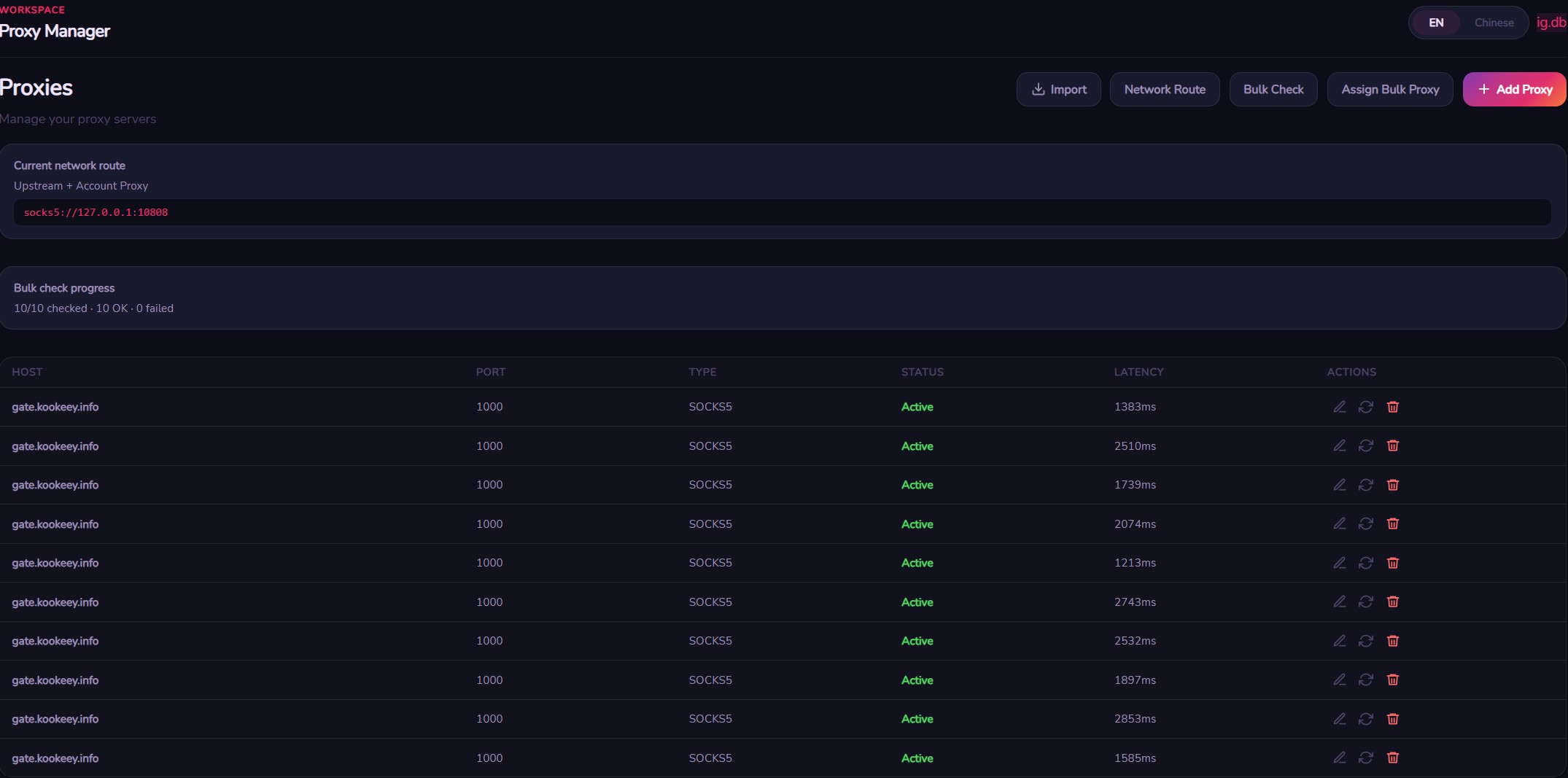Delete the proxy with 1383ms latency

point(1393,407)
